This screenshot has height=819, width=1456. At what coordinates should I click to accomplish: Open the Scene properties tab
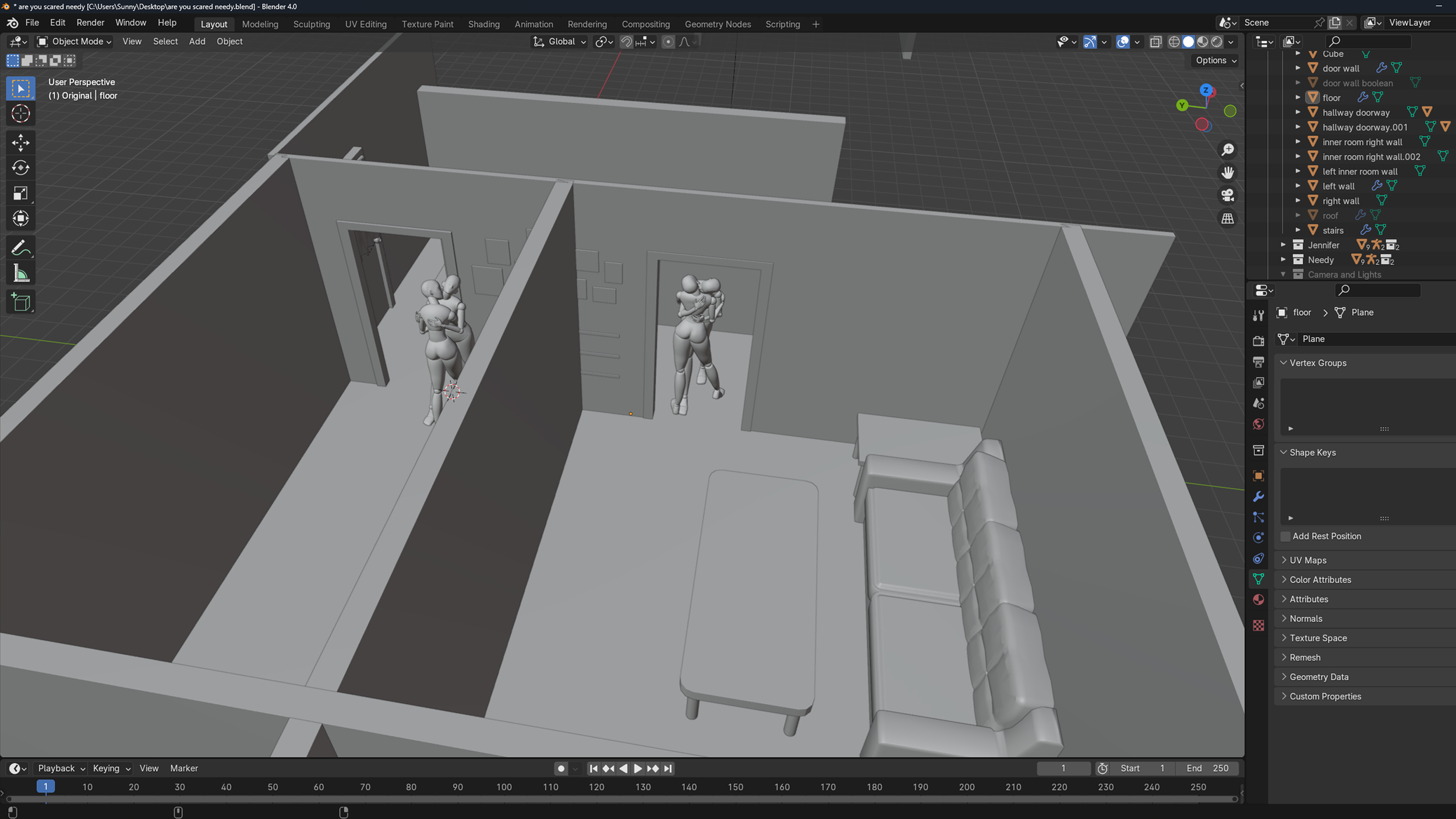tap(1259, 403)
